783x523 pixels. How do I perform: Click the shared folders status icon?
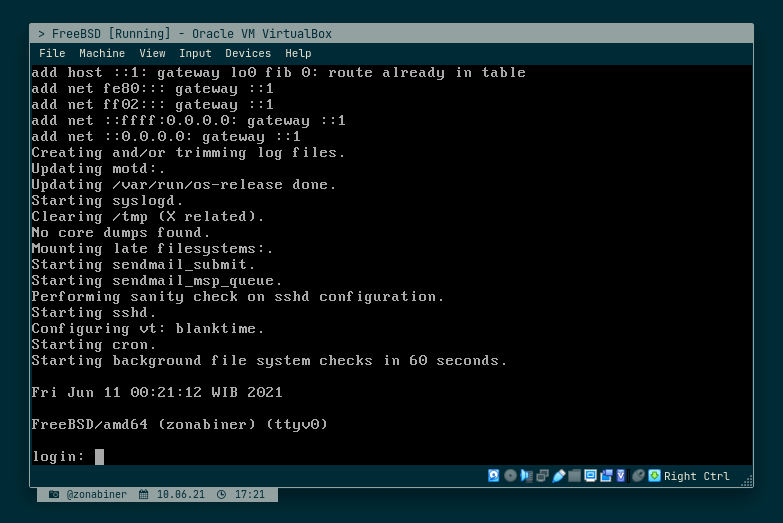point(574,476)
